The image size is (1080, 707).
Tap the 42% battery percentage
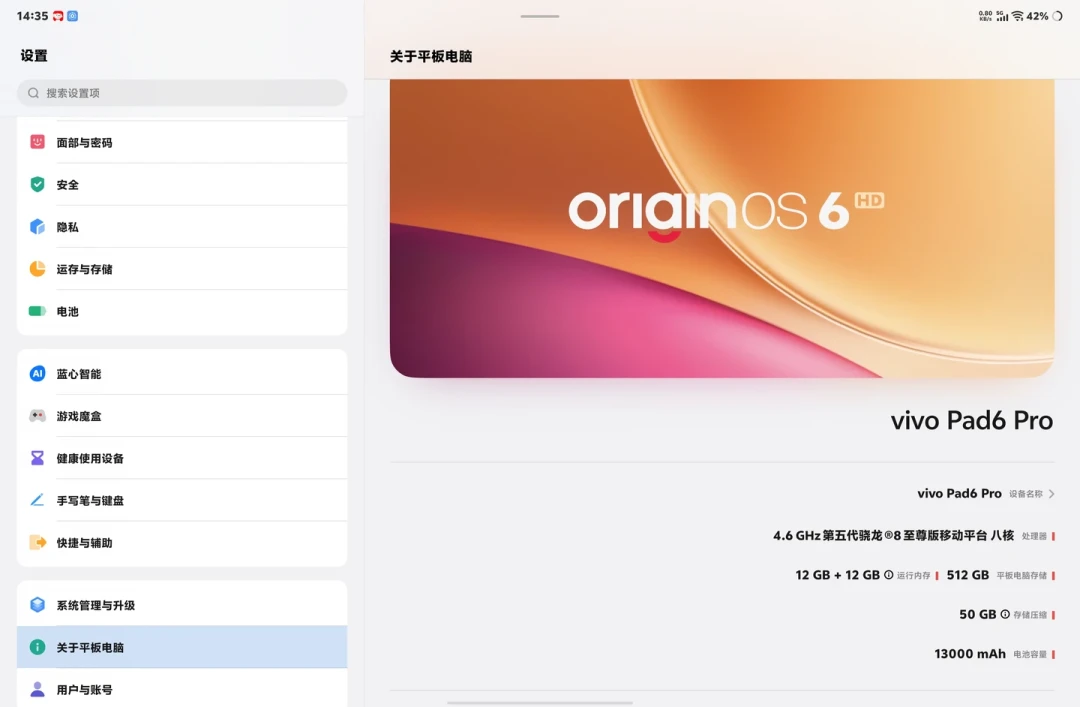[x=1037, y=16]
